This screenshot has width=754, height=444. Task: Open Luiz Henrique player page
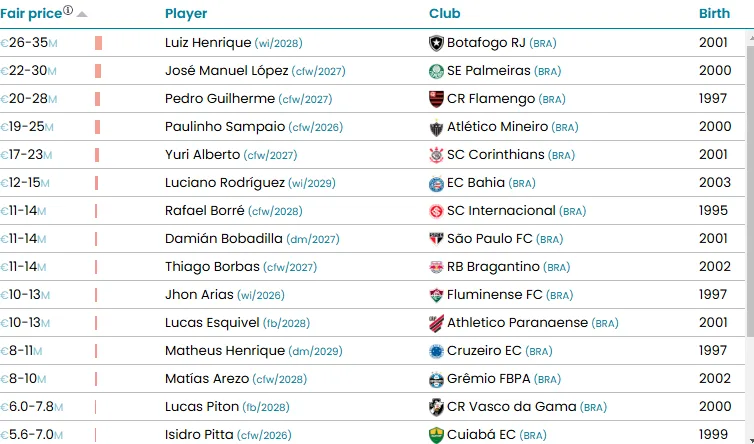[x=208, y=43]
